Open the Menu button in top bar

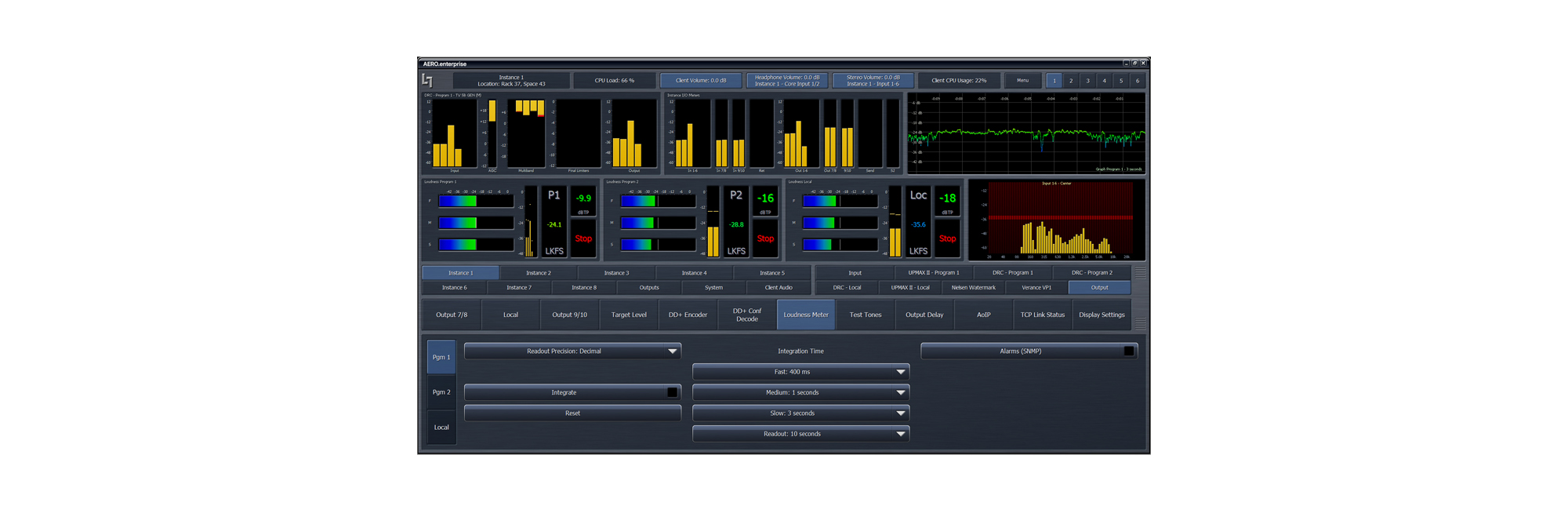pos(1022,80)
